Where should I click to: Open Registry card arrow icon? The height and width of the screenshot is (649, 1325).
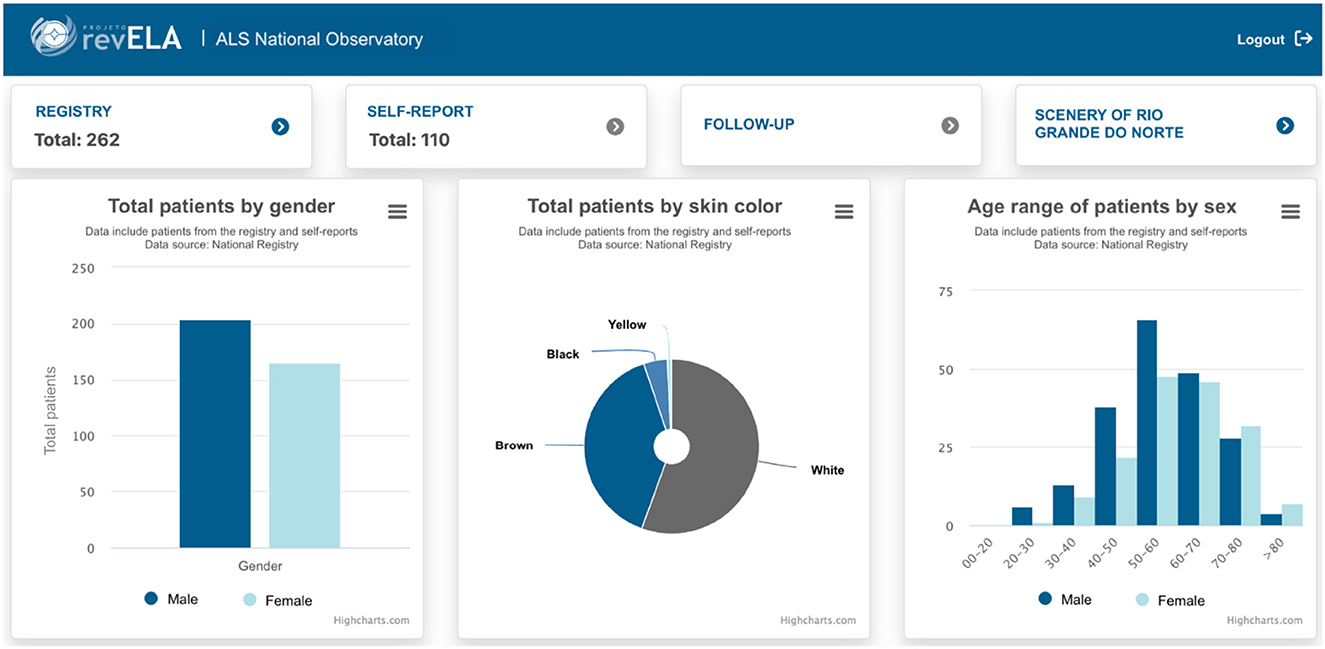click(x=280, y=126)
